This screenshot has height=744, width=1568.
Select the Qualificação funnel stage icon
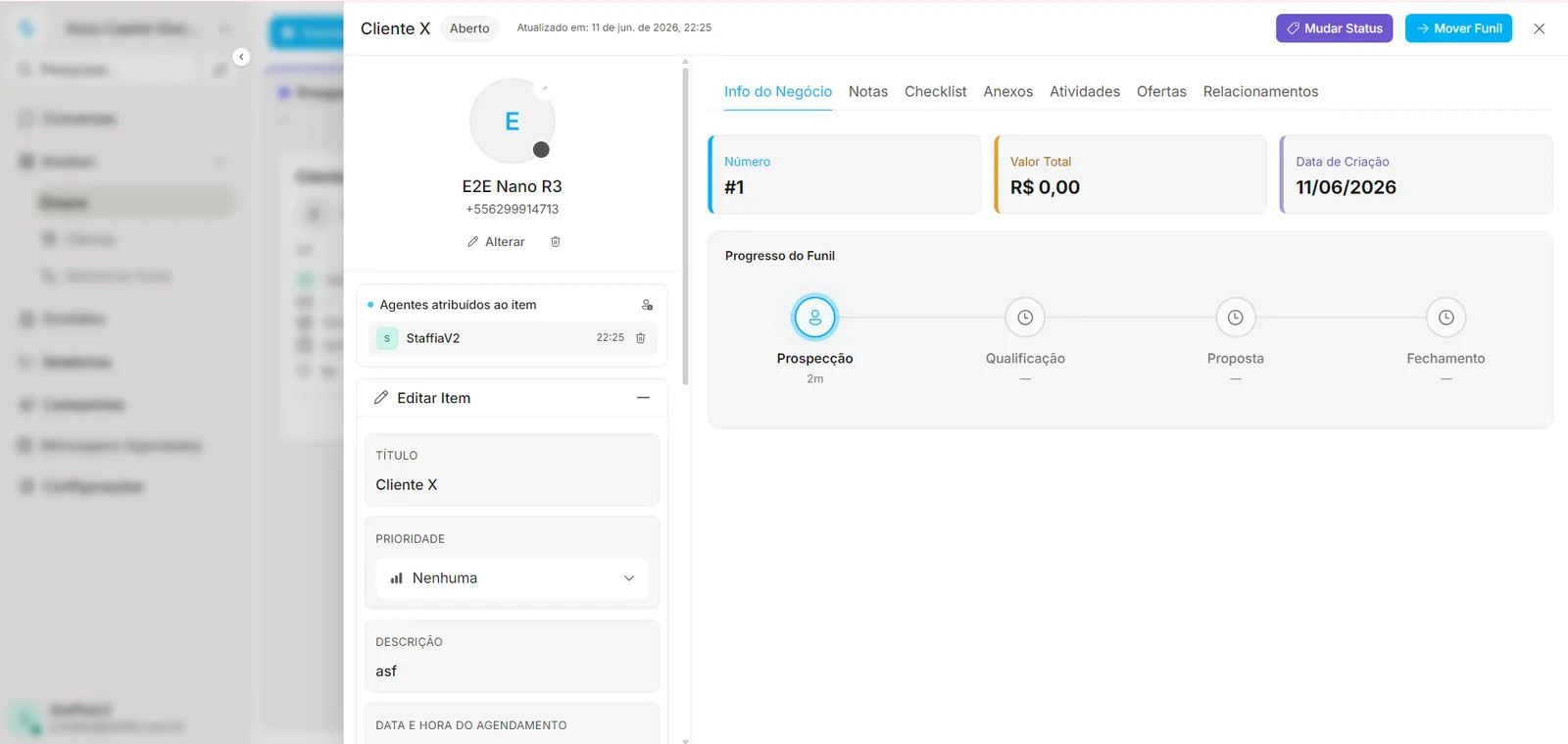pos(1025,318)
